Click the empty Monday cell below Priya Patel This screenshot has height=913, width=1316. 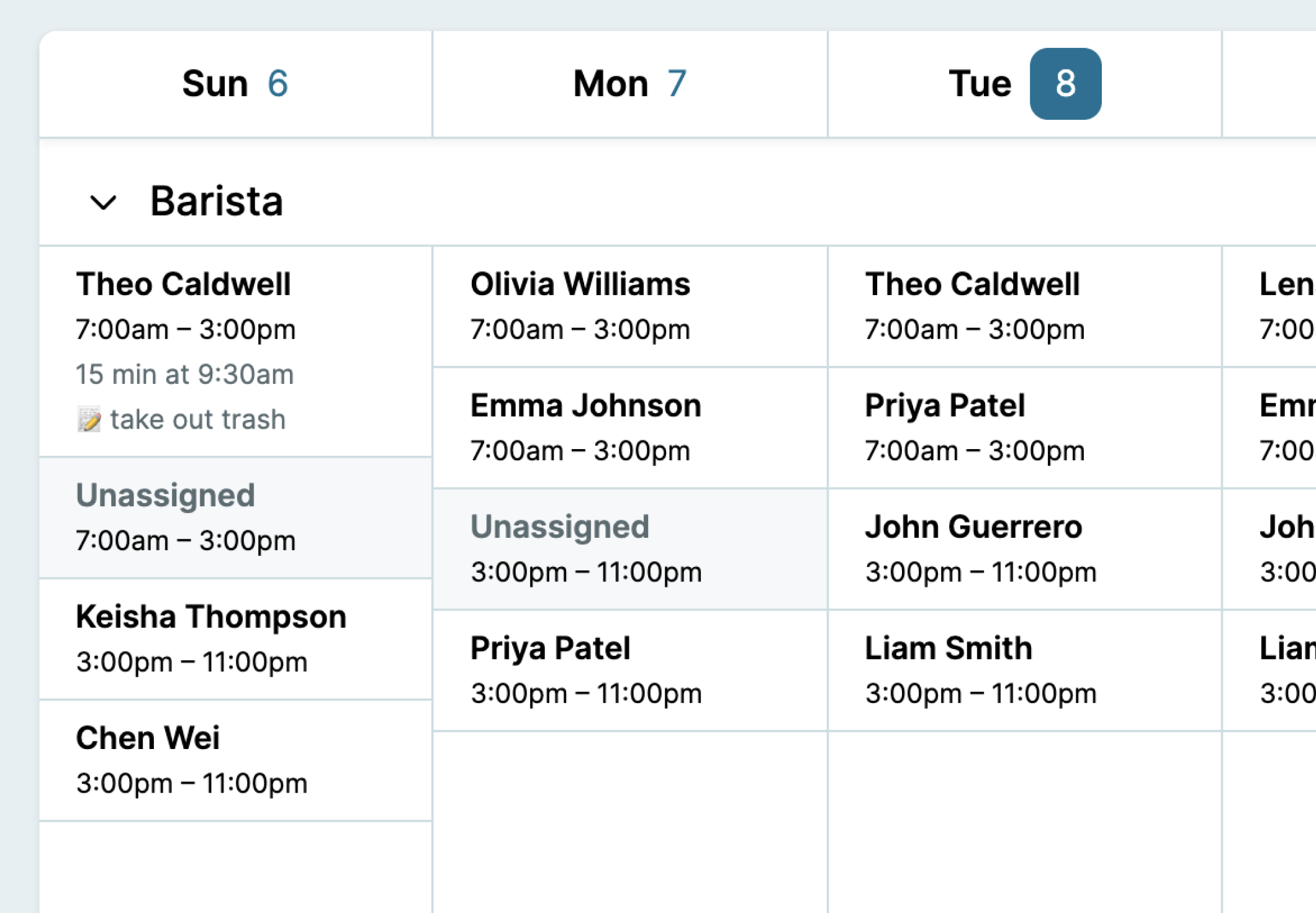point(630,822)
